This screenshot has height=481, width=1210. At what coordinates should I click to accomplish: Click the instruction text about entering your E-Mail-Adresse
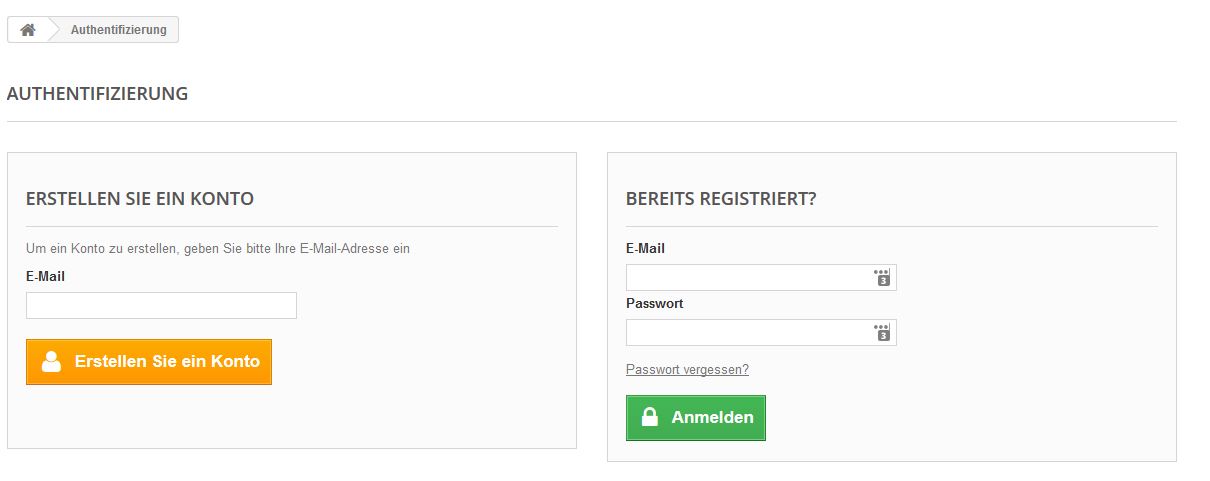pyautogui.click(x=218, y=249)
